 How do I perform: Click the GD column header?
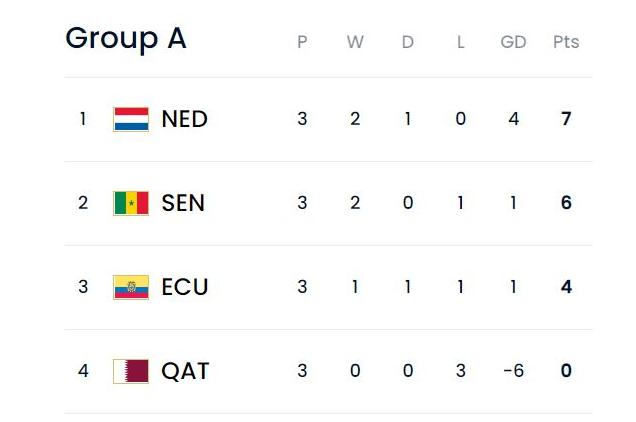tap(514, 42)
